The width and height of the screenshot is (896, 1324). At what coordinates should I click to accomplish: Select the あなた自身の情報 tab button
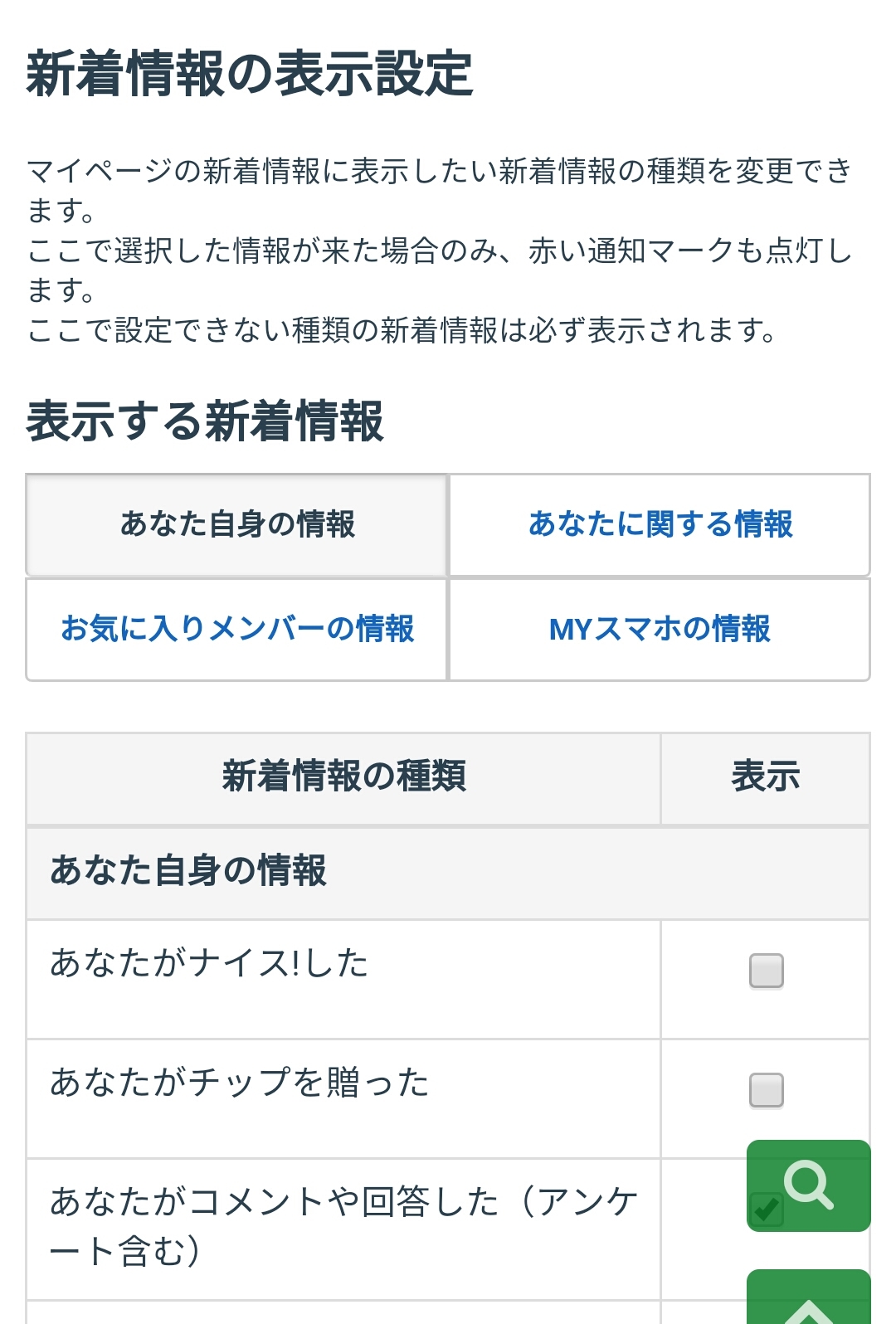[x=237, y=525]
